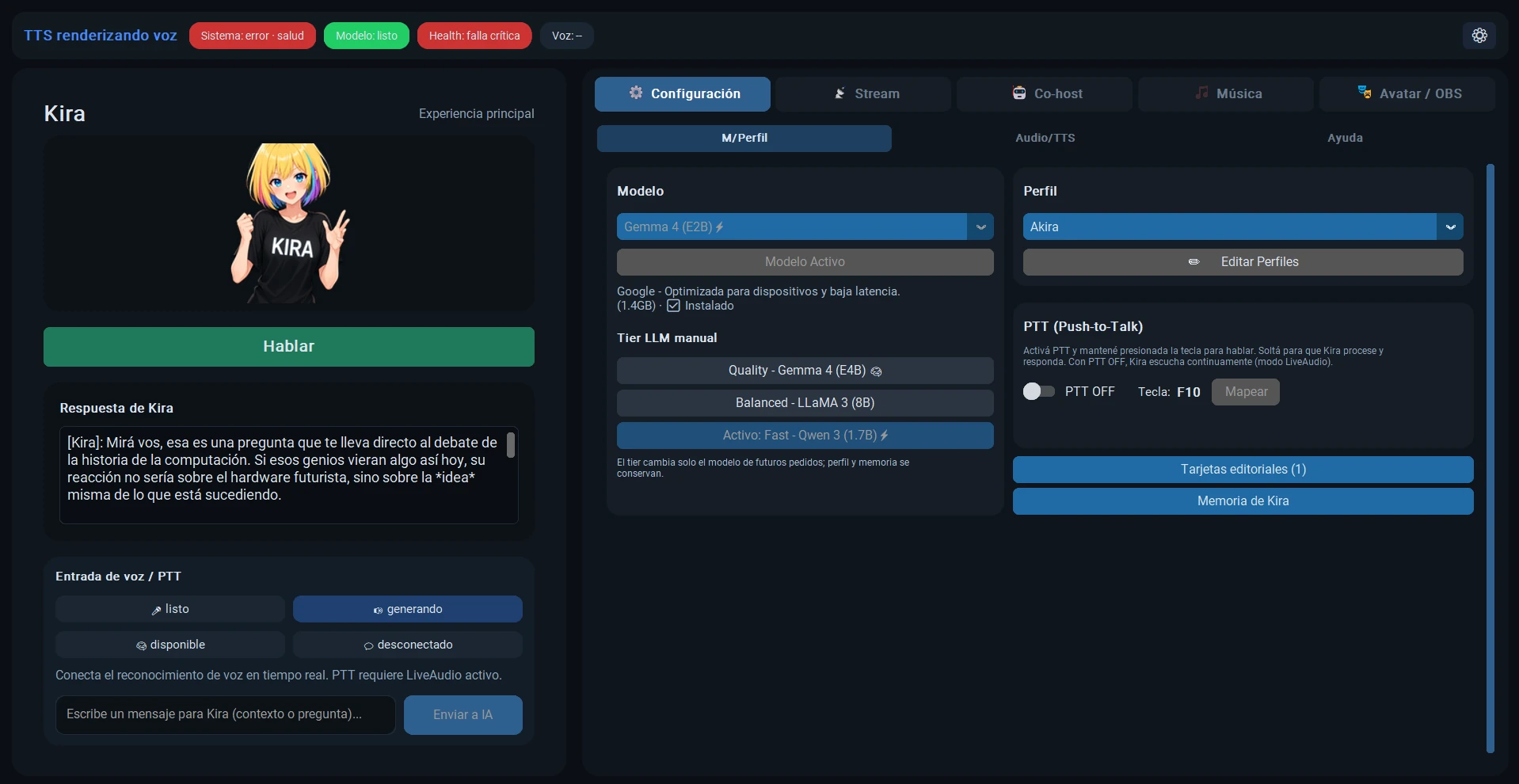Click the Modelo Activo button
This screenshot has height=784, width=1519.
coord(805,262)
